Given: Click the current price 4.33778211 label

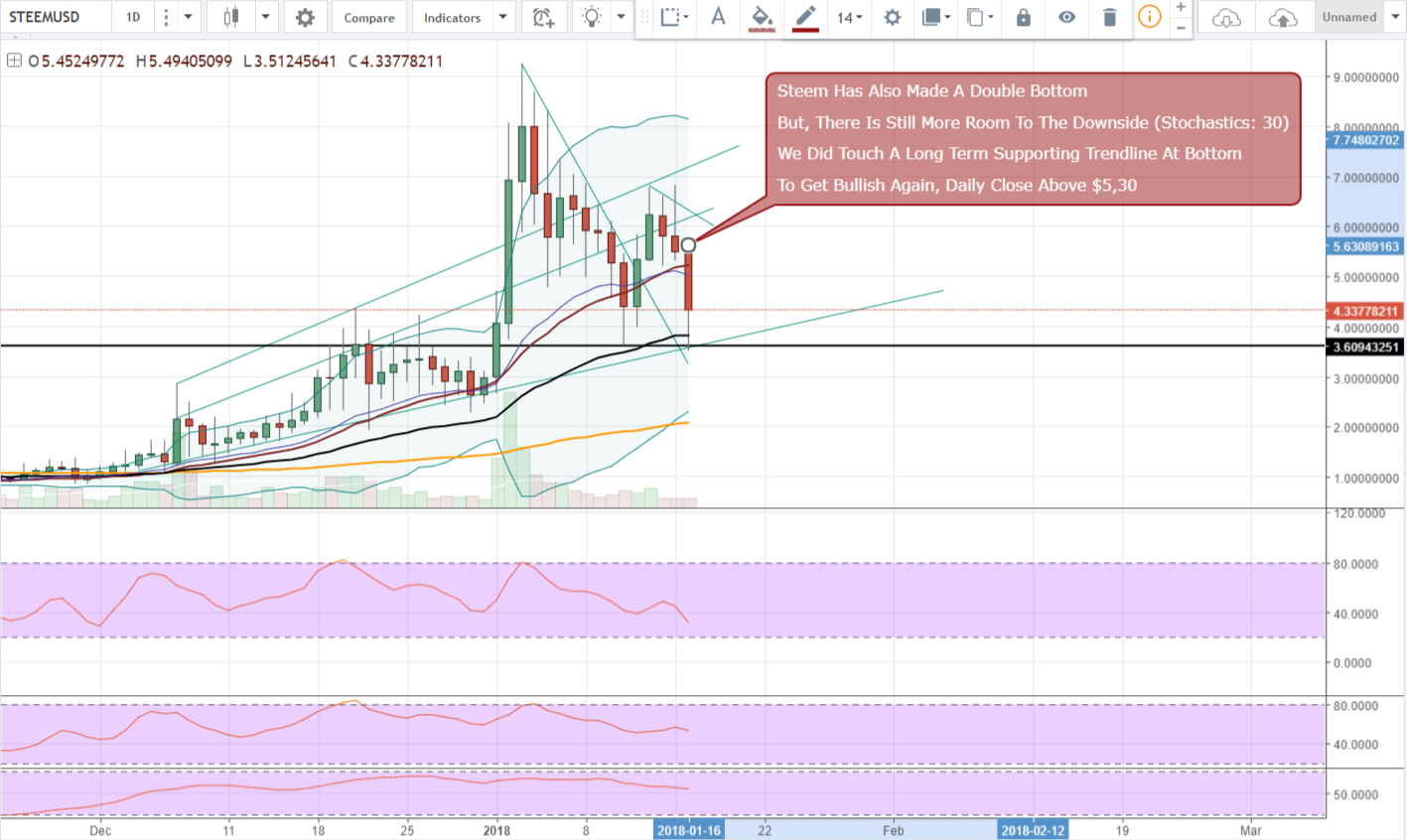Looking at the screenshot, I should point(1365,311).
